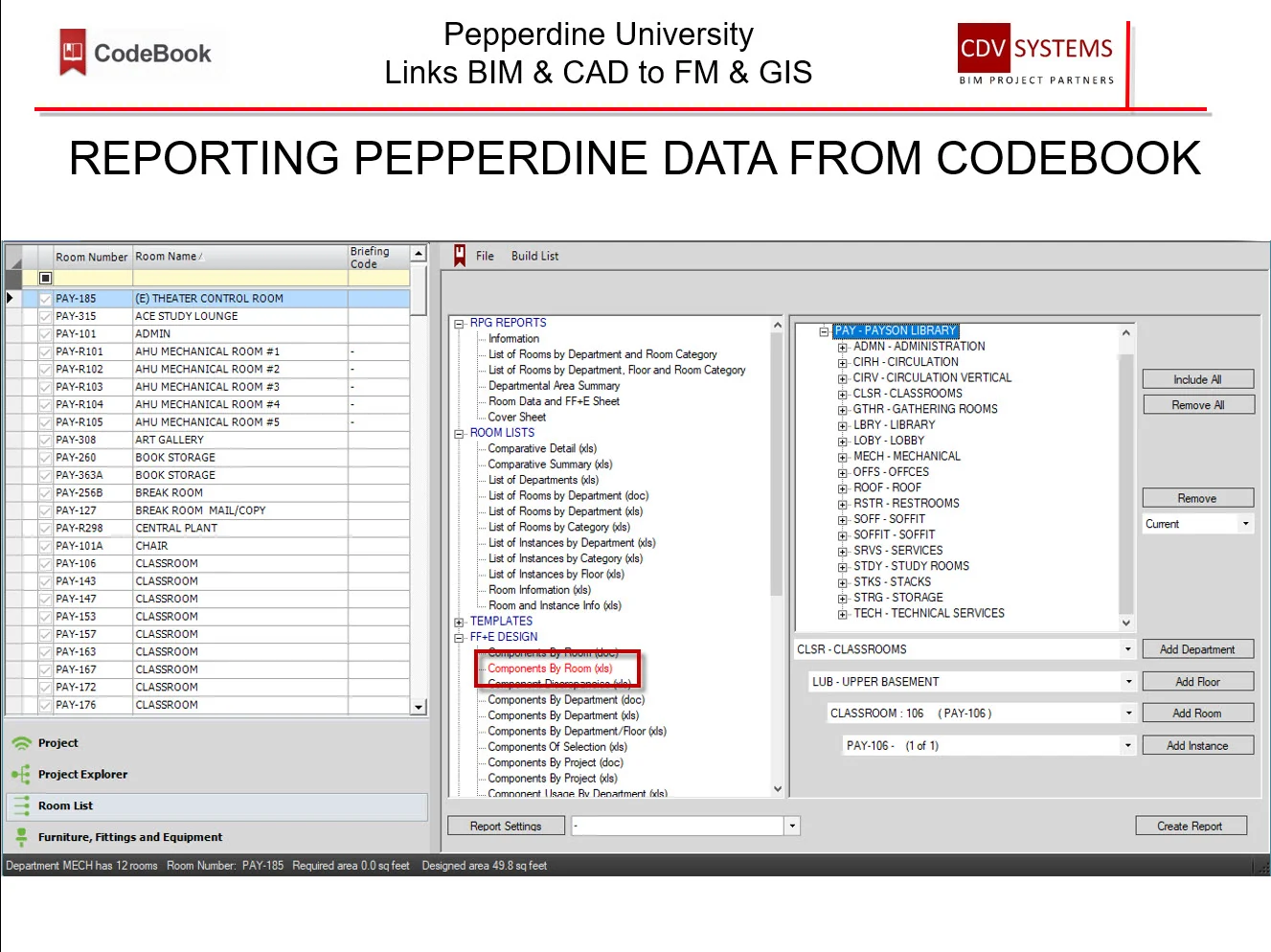The width and height of the screenshot is (1271, 952).
Task: Click the Briefing Code column header
Action: pos(378,257)
